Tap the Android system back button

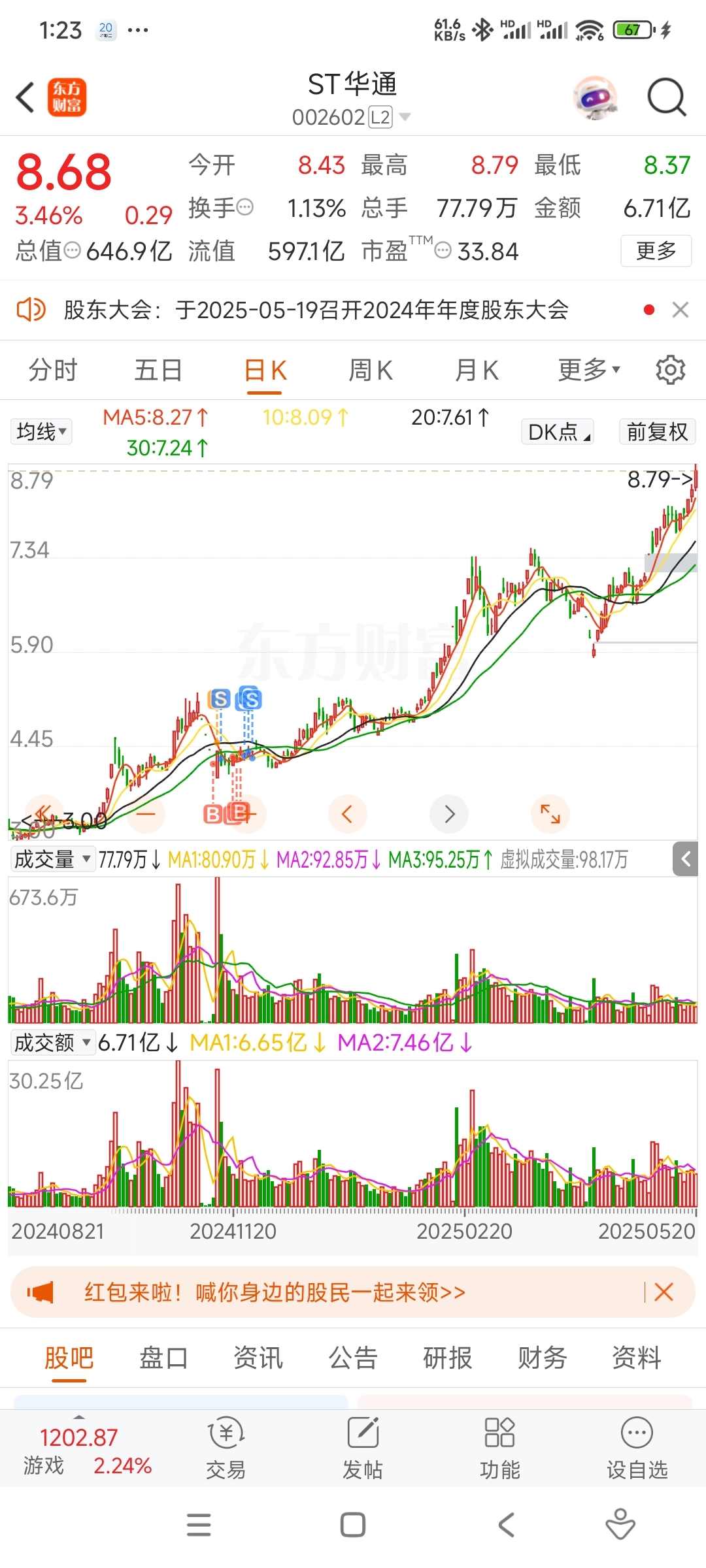click(507, 1525)
